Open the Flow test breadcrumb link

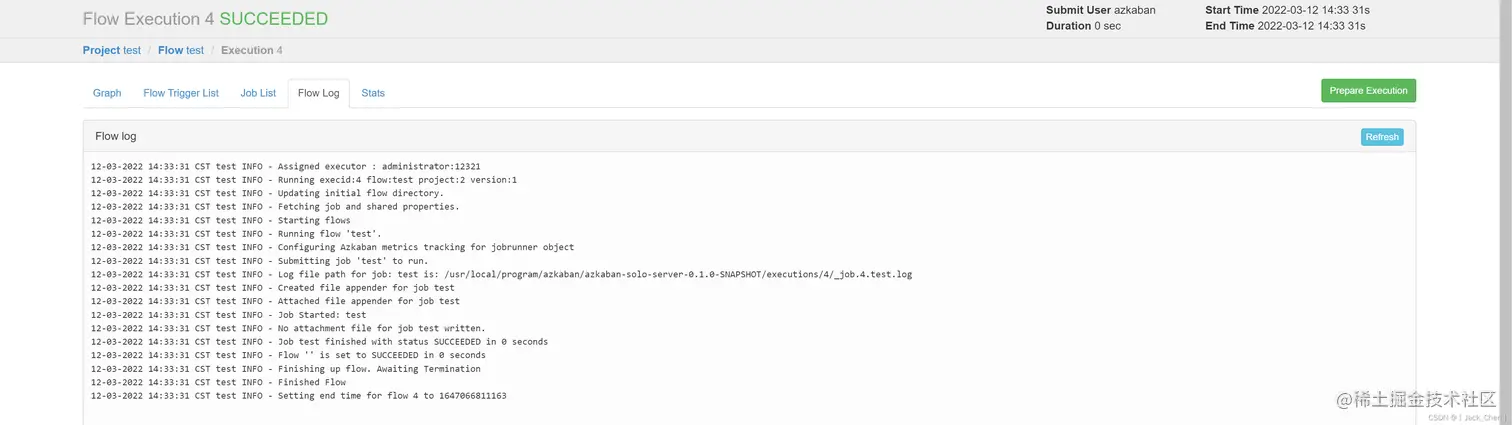(181, 50)
